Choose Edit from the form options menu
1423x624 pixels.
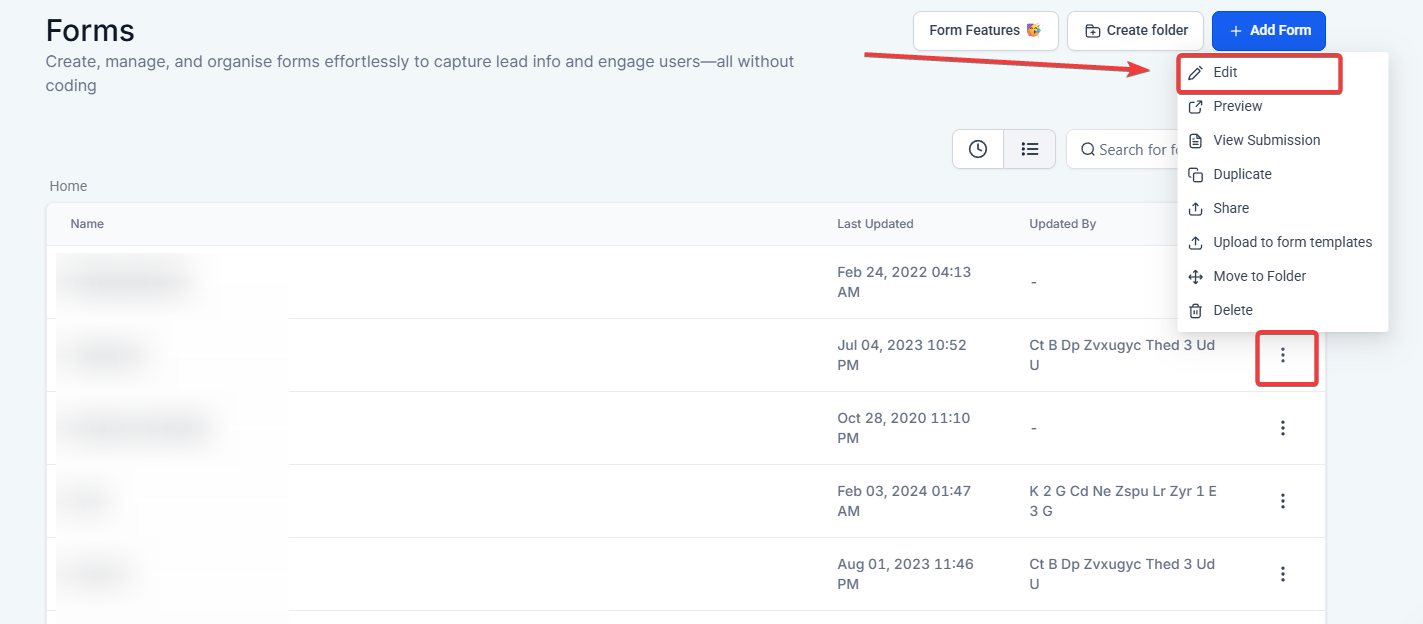point(1225,73)
